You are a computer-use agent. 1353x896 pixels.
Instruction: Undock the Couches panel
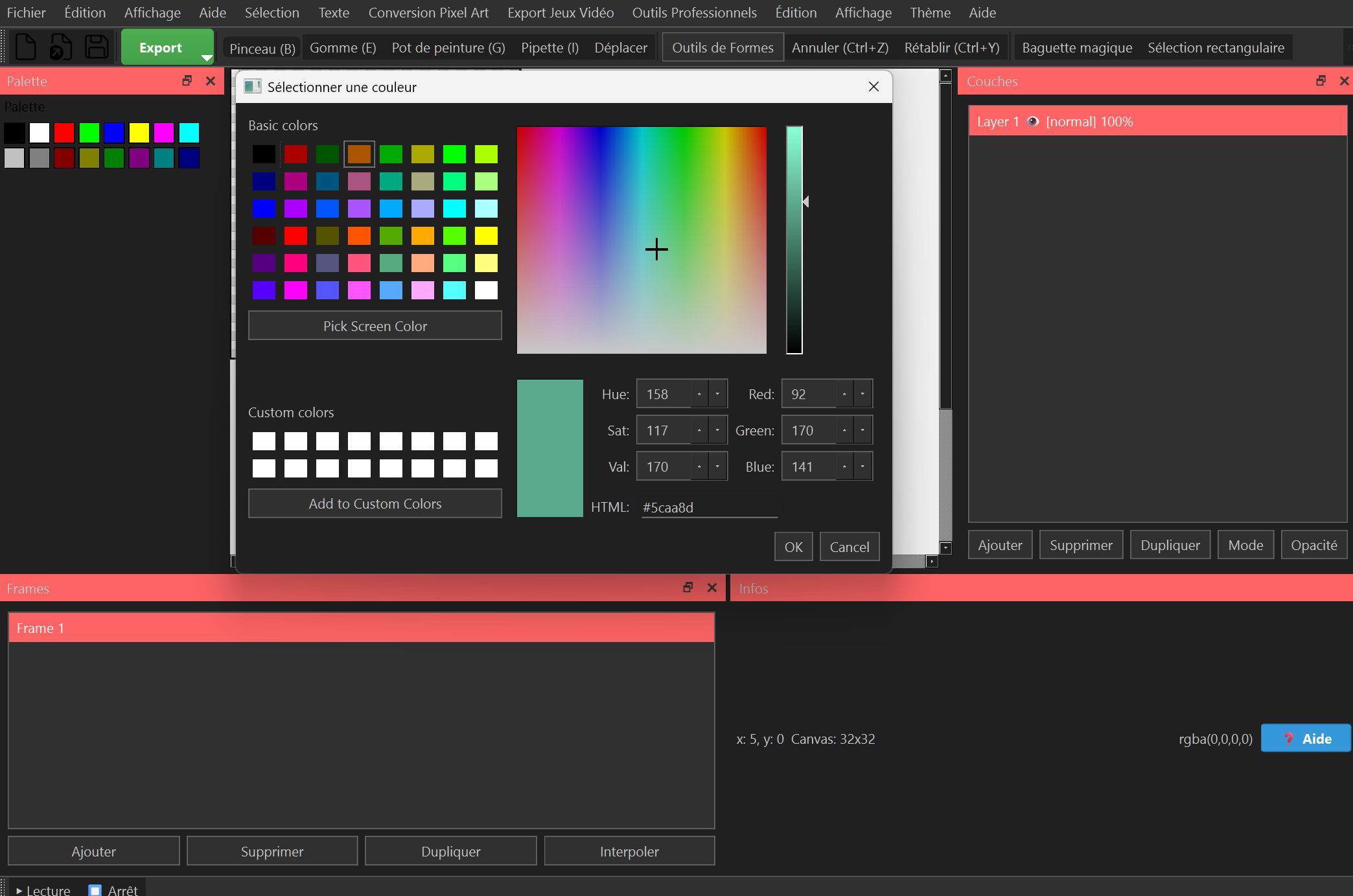point(1321,81)
